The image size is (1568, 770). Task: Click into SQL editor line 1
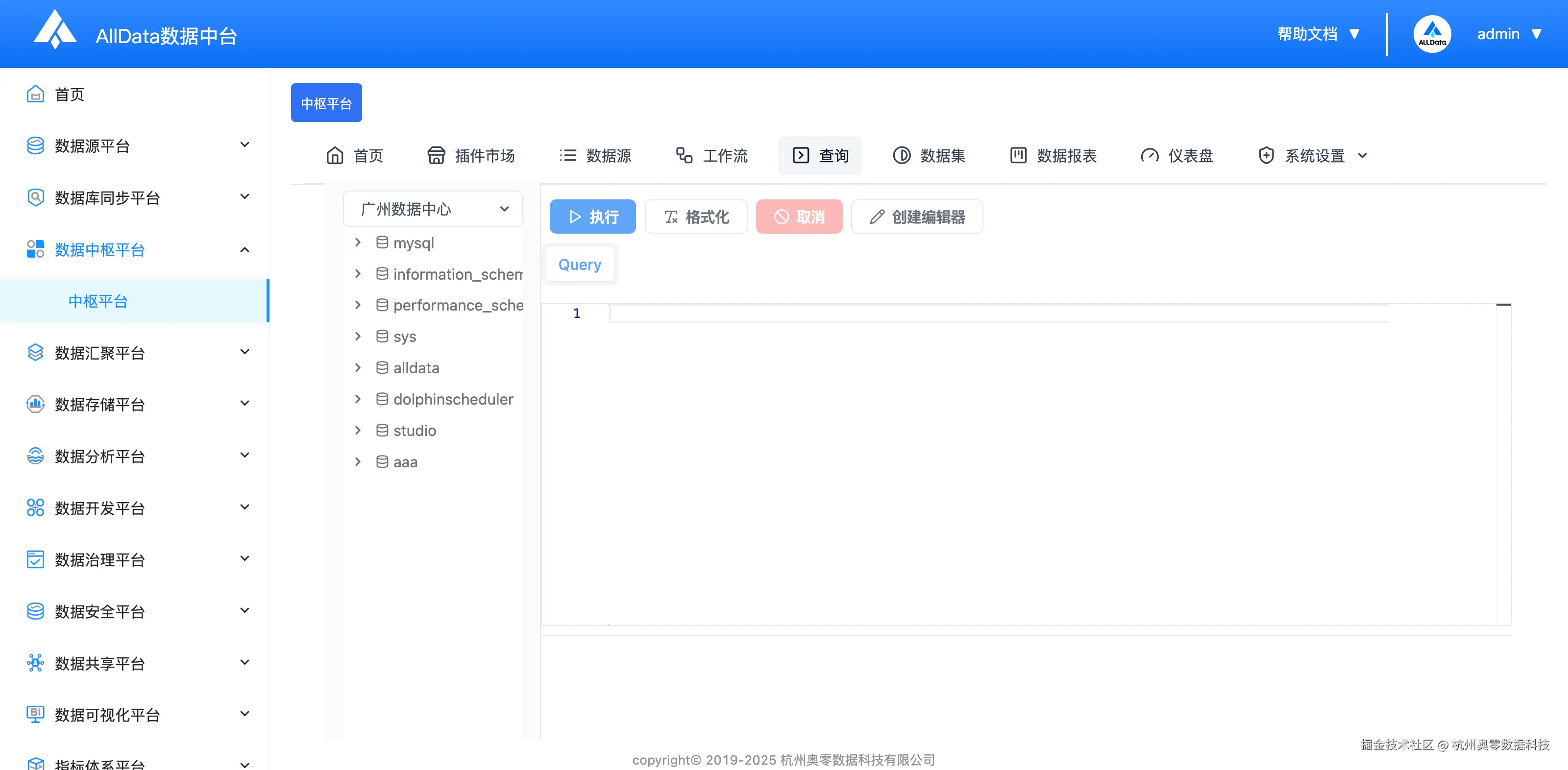click(x=998, y=313)
